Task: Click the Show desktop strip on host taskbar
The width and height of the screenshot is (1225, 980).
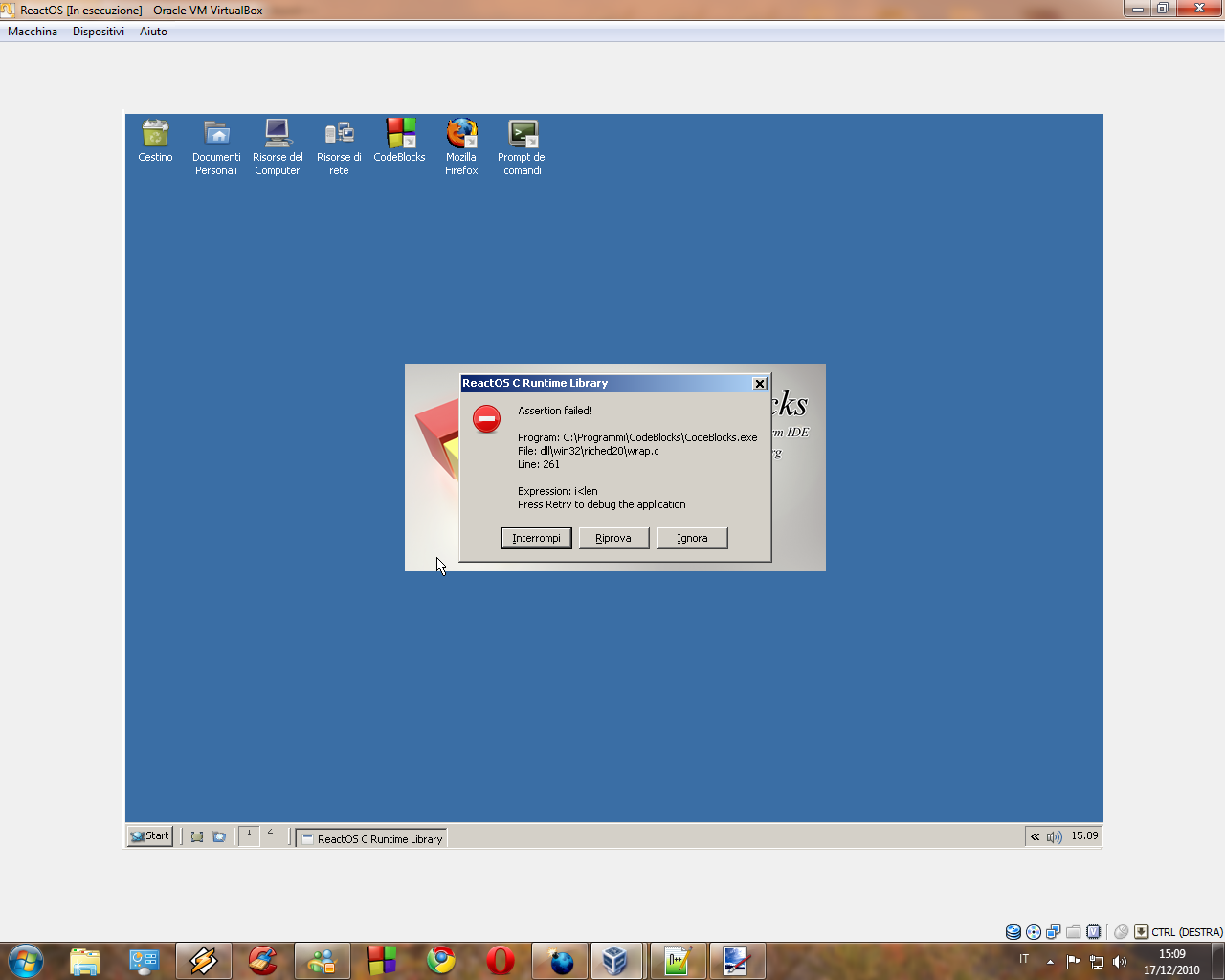Action: tap(1217, 961)
